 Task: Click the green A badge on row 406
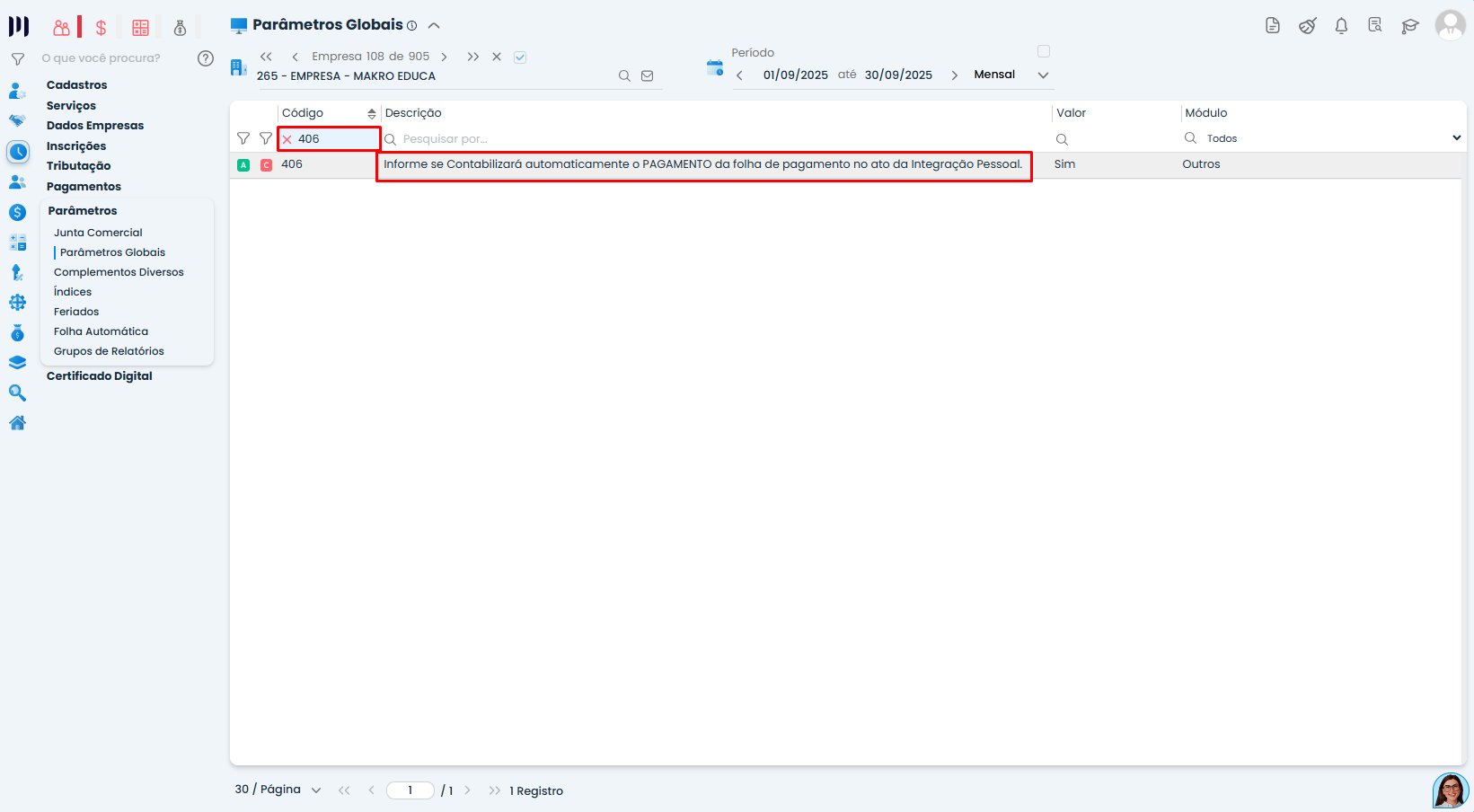pos(243,165)
